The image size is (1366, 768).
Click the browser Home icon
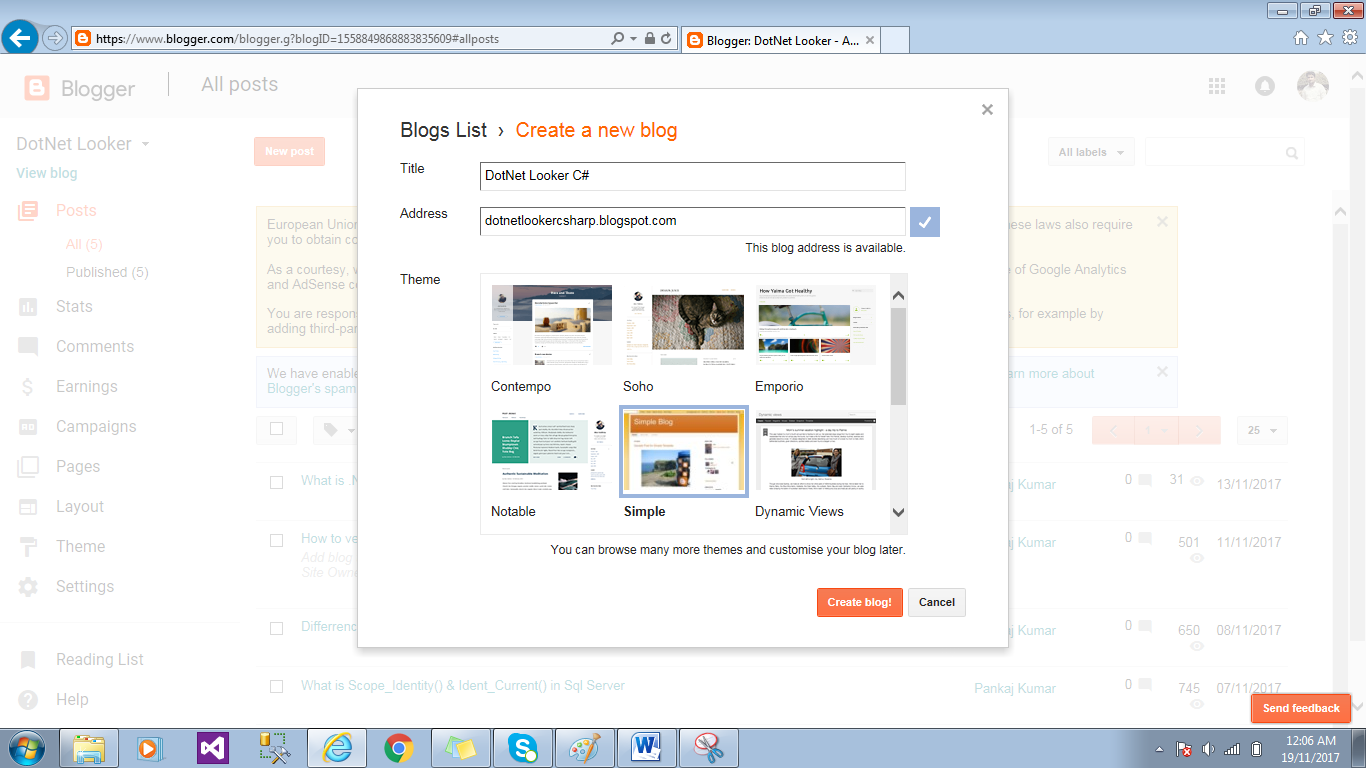point(1301,38)
